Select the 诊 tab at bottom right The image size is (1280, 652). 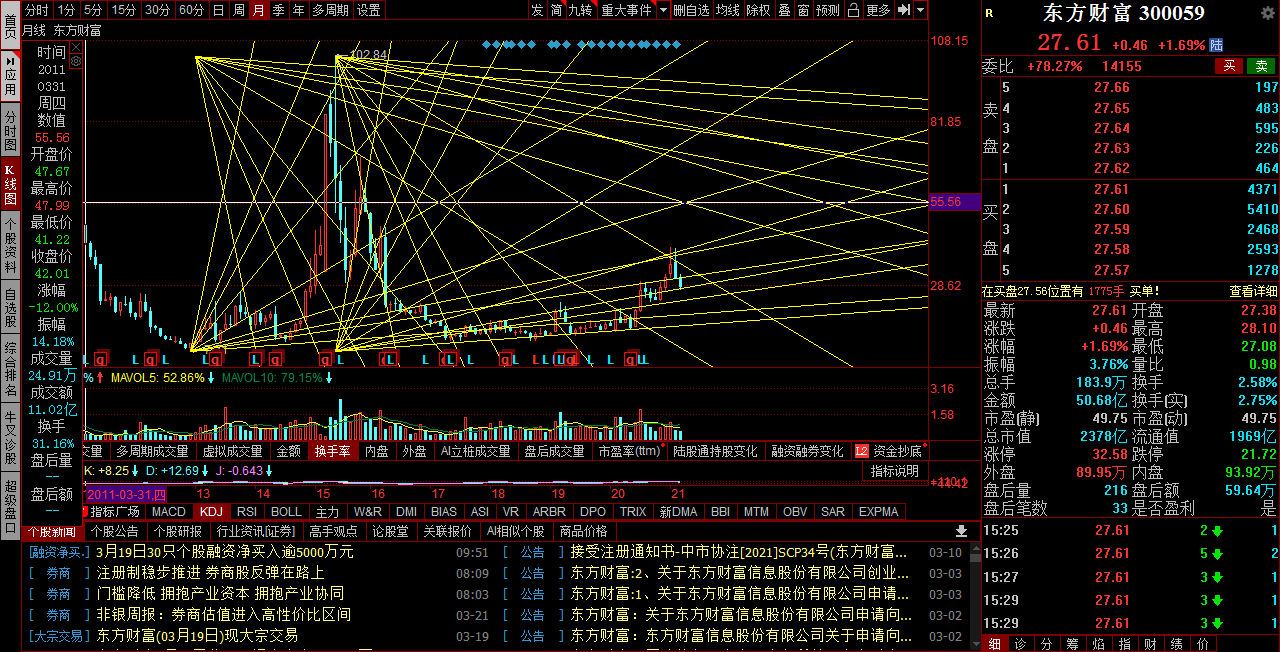1019,643
